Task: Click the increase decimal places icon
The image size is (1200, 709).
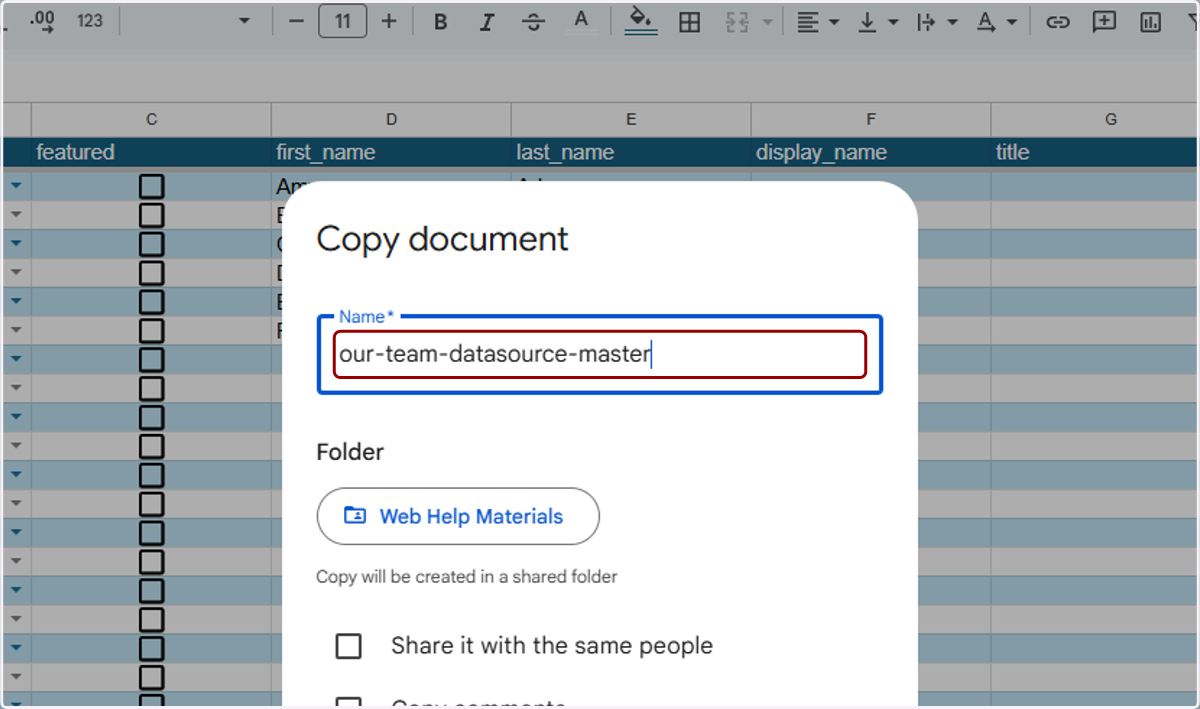Action: pyautogui.click(x=43, y=21)
